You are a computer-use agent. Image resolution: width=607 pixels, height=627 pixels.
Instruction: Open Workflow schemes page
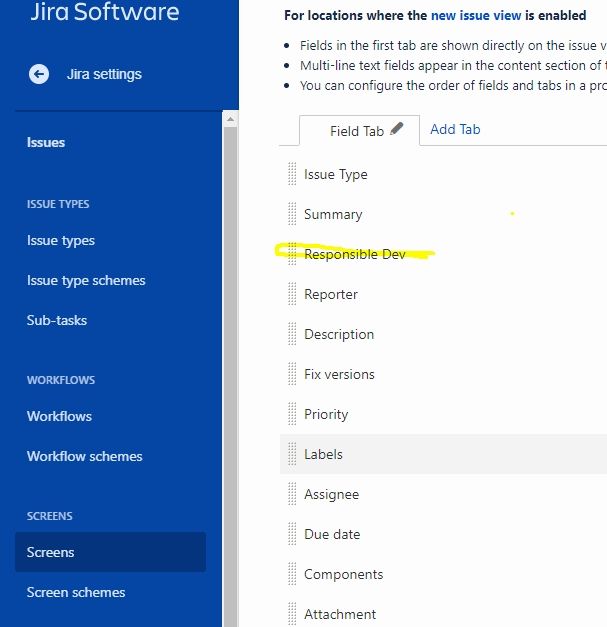click(x=84, y=456)
